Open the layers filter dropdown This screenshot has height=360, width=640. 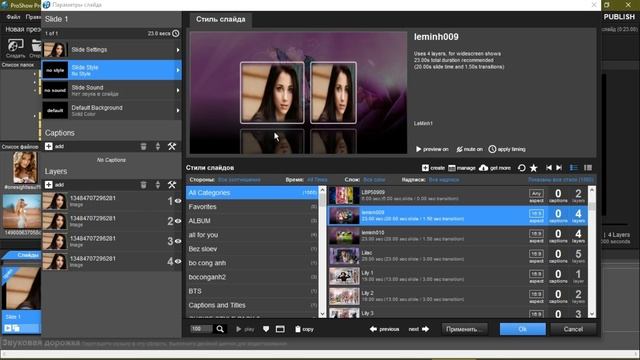click(x=374, y=180)
